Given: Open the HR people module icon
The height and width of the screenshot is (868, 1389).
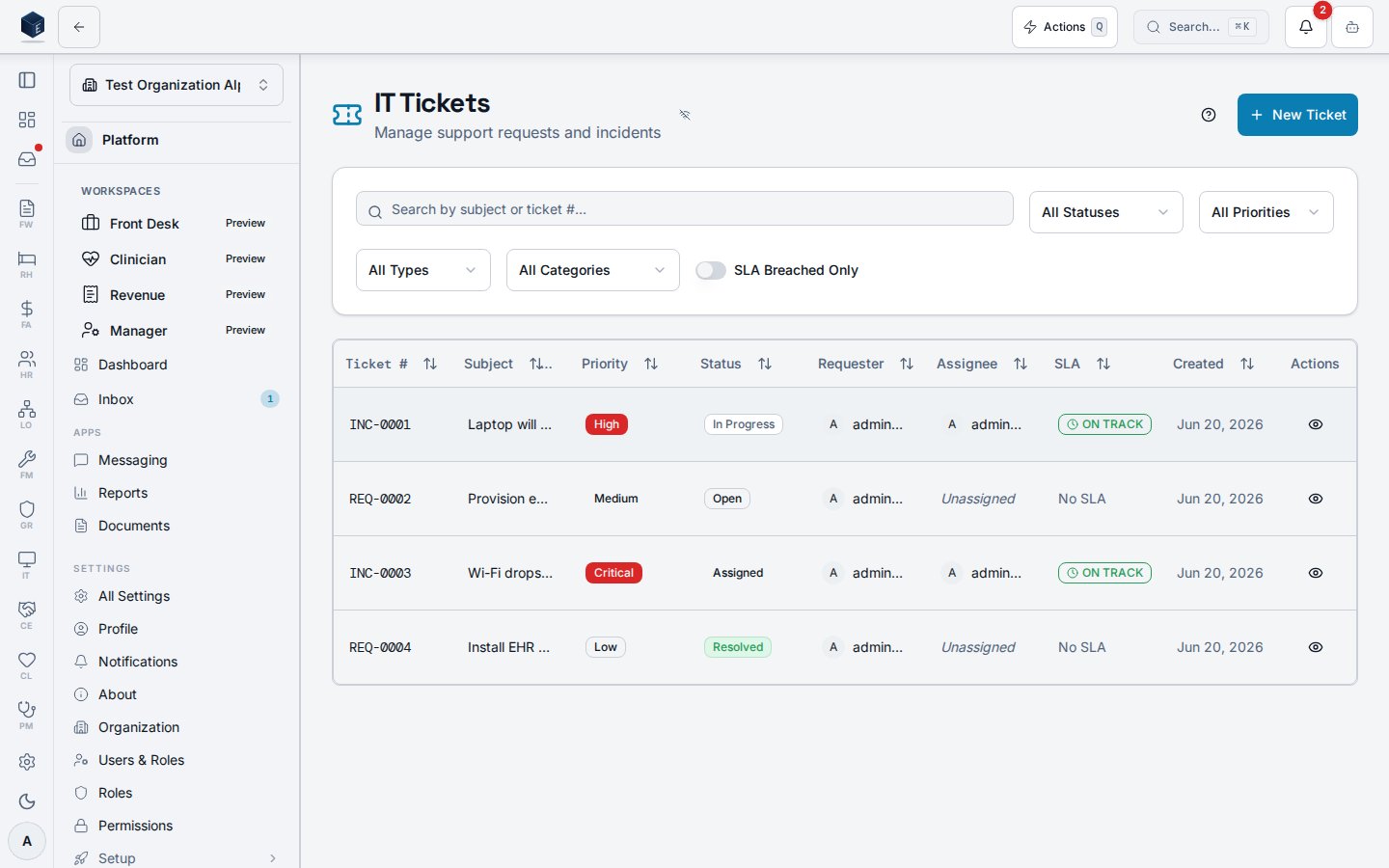Looking at the screenshot, I should point(27,364).
